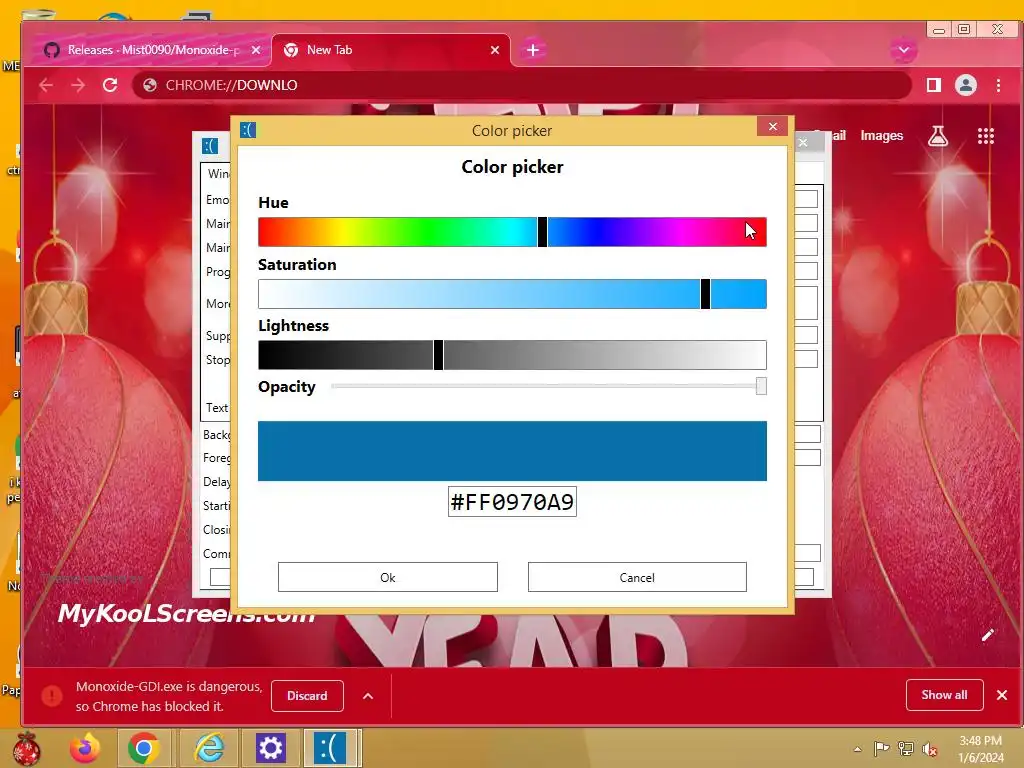The image size is (1024, 768).
Task: Click the GitHub favicon on Releases tab
Action: coord(52,50)
